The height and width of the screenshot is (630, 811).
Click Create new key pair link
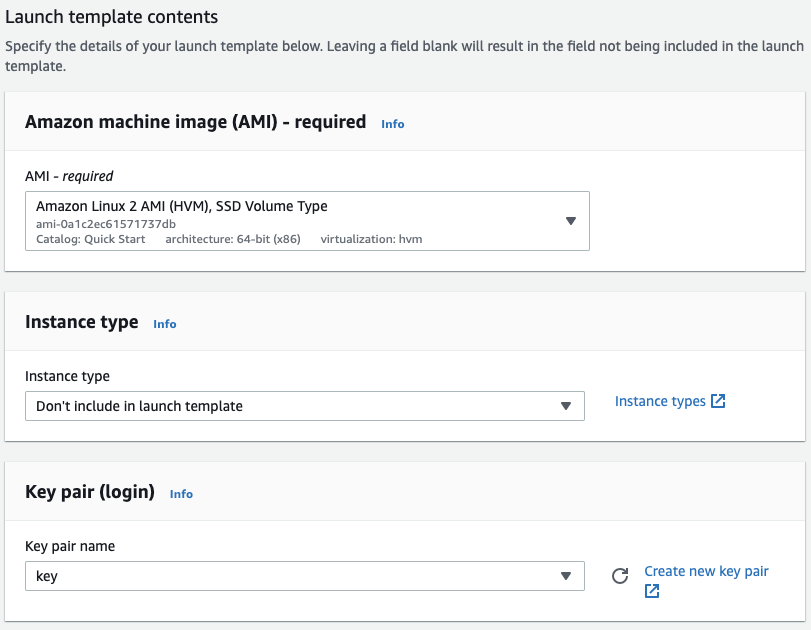[x=706, y=571]
